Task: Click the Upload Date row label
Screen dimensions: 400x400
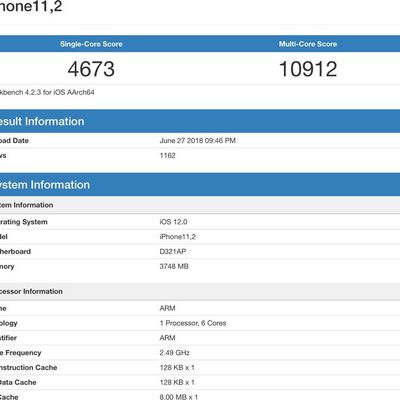Action: [x=14, y=141]
